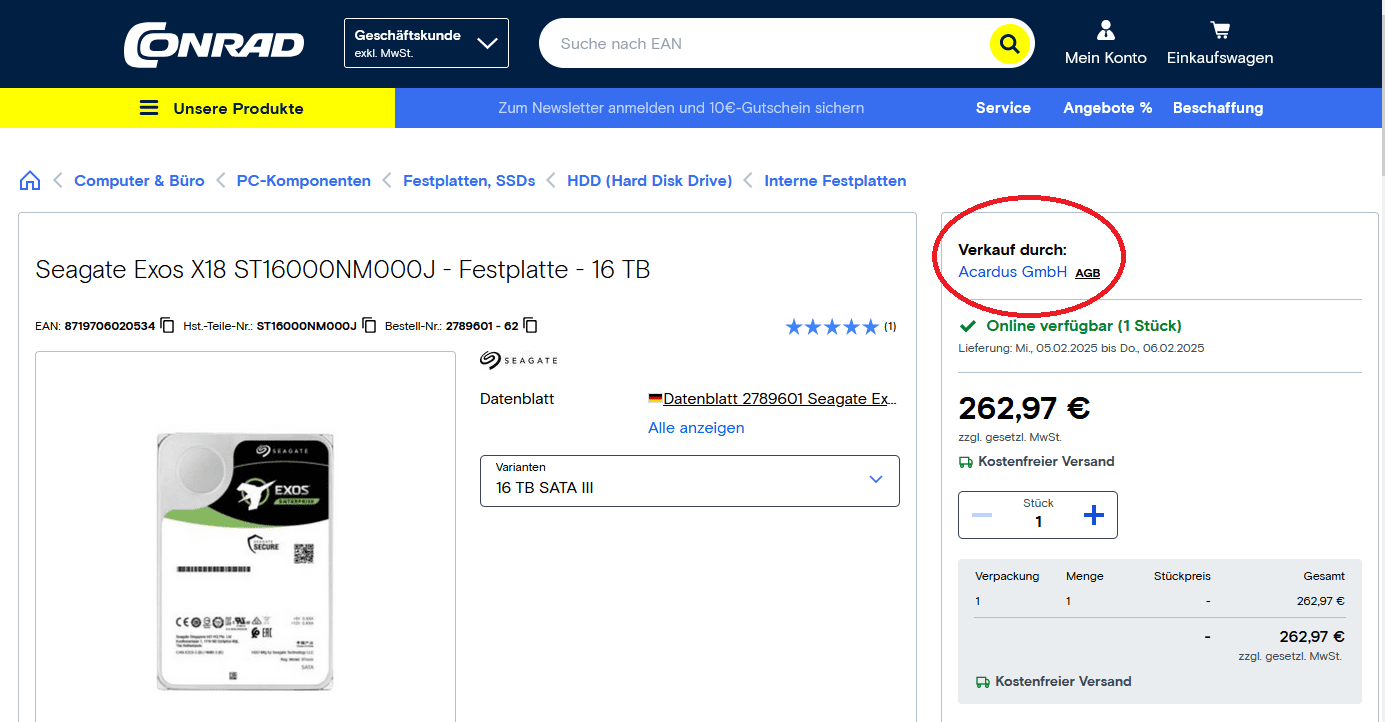Open the AGB link next to seller

pos(1088,273)
